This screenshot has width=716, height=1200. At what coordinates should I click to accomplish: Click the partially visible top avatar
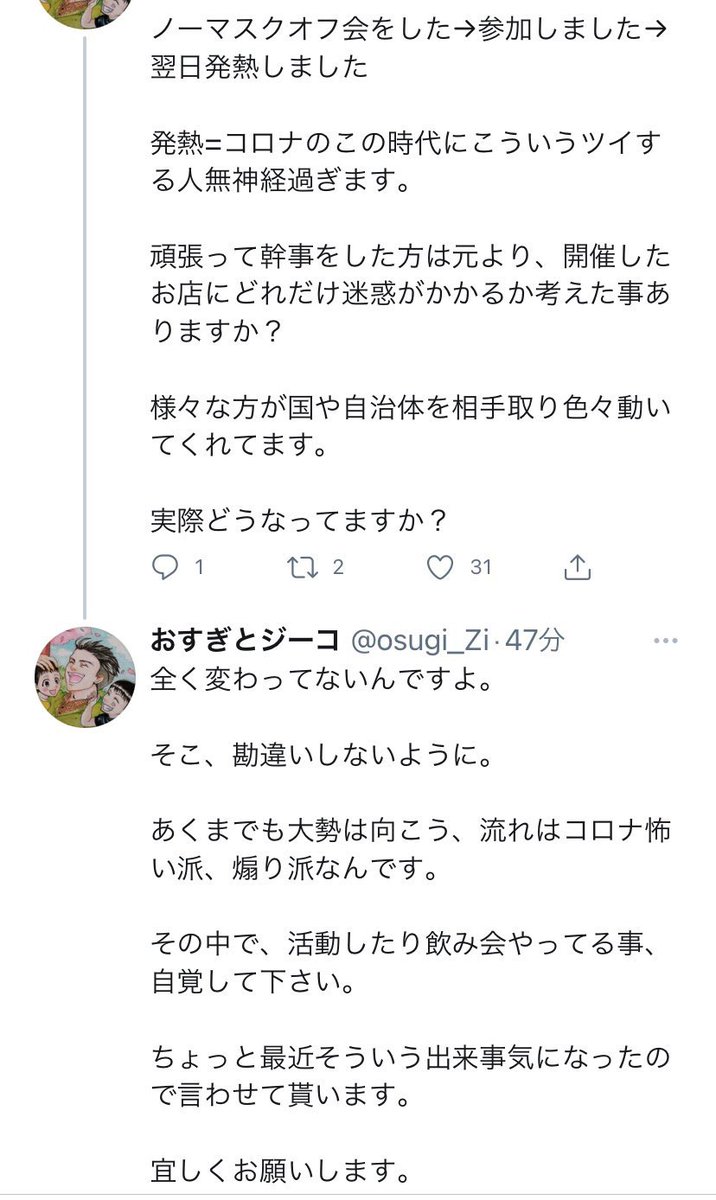(x=86, y=10)
